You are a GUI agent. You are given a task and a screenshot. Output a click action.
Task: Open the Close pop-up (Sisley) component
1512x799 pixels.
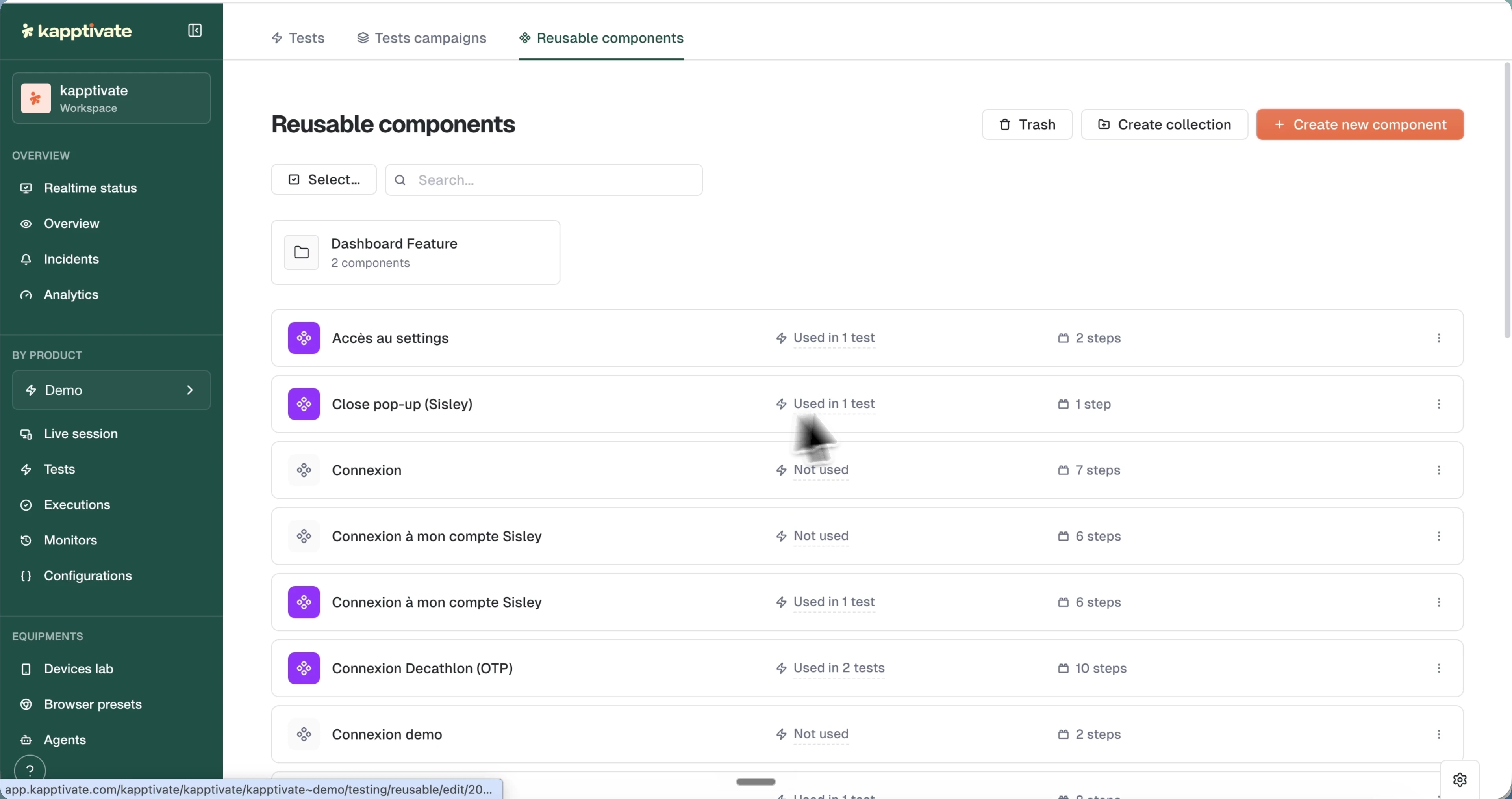point(402,404)
